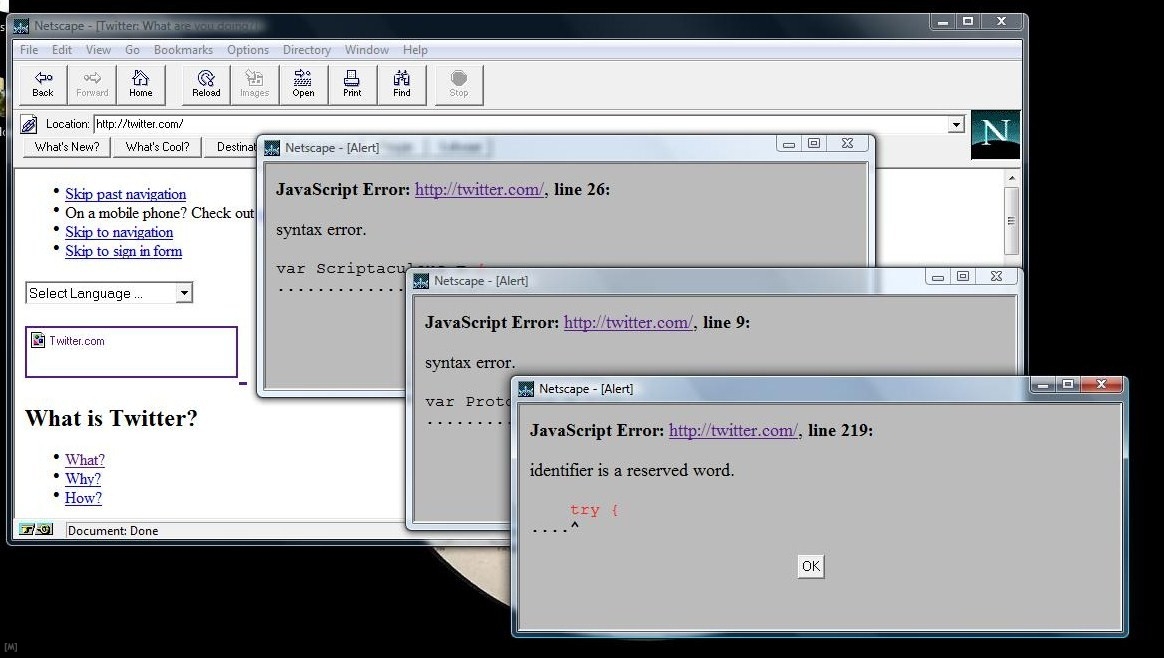The image size is (1164, 658).
Task: Click the twitter.com link in line 219 error
Action: [x=732, y=430]
